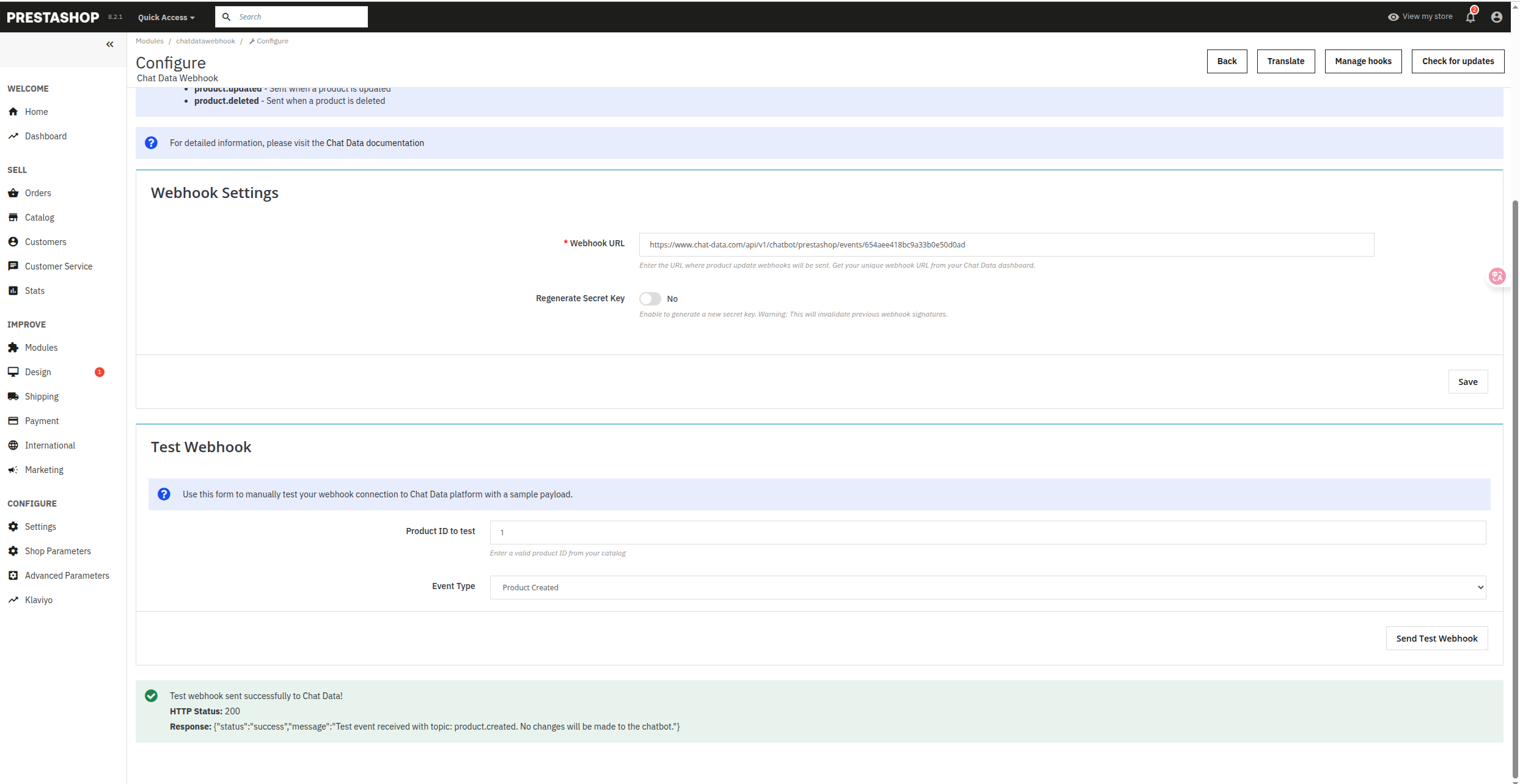Click the Home house icon
Viewport: 1520px width, 784px height.
[13, 112]
